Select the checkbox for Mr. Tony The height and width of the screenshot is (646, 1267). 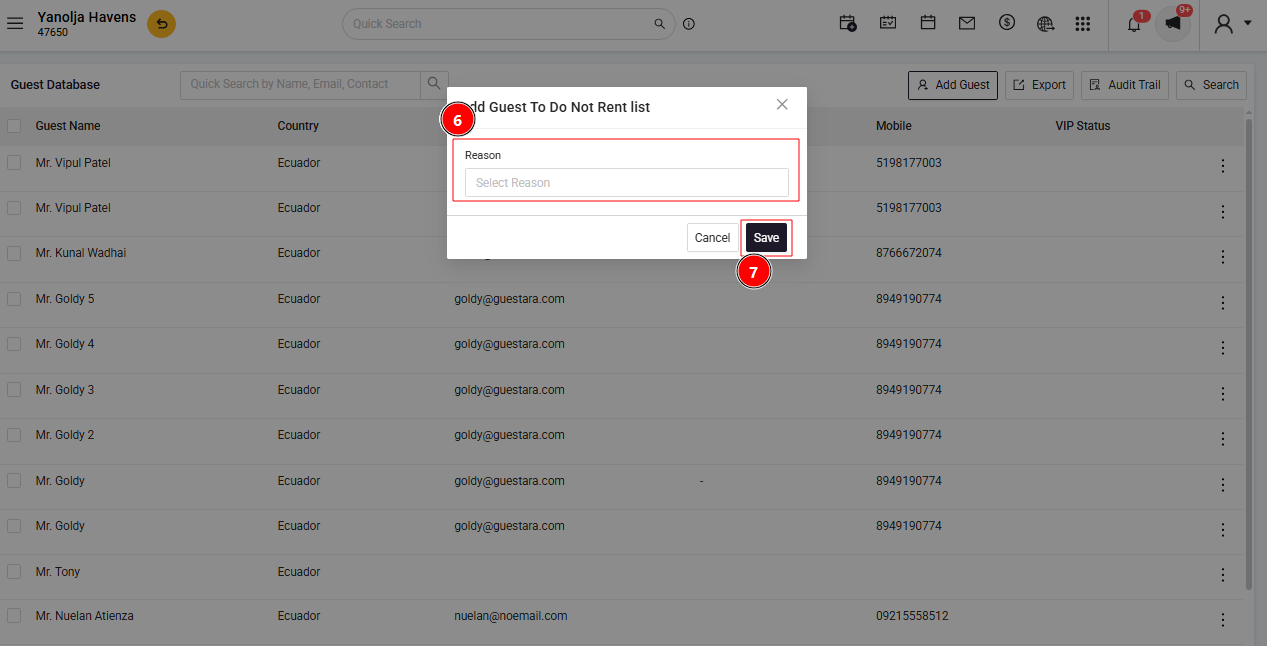pos(14,571)
